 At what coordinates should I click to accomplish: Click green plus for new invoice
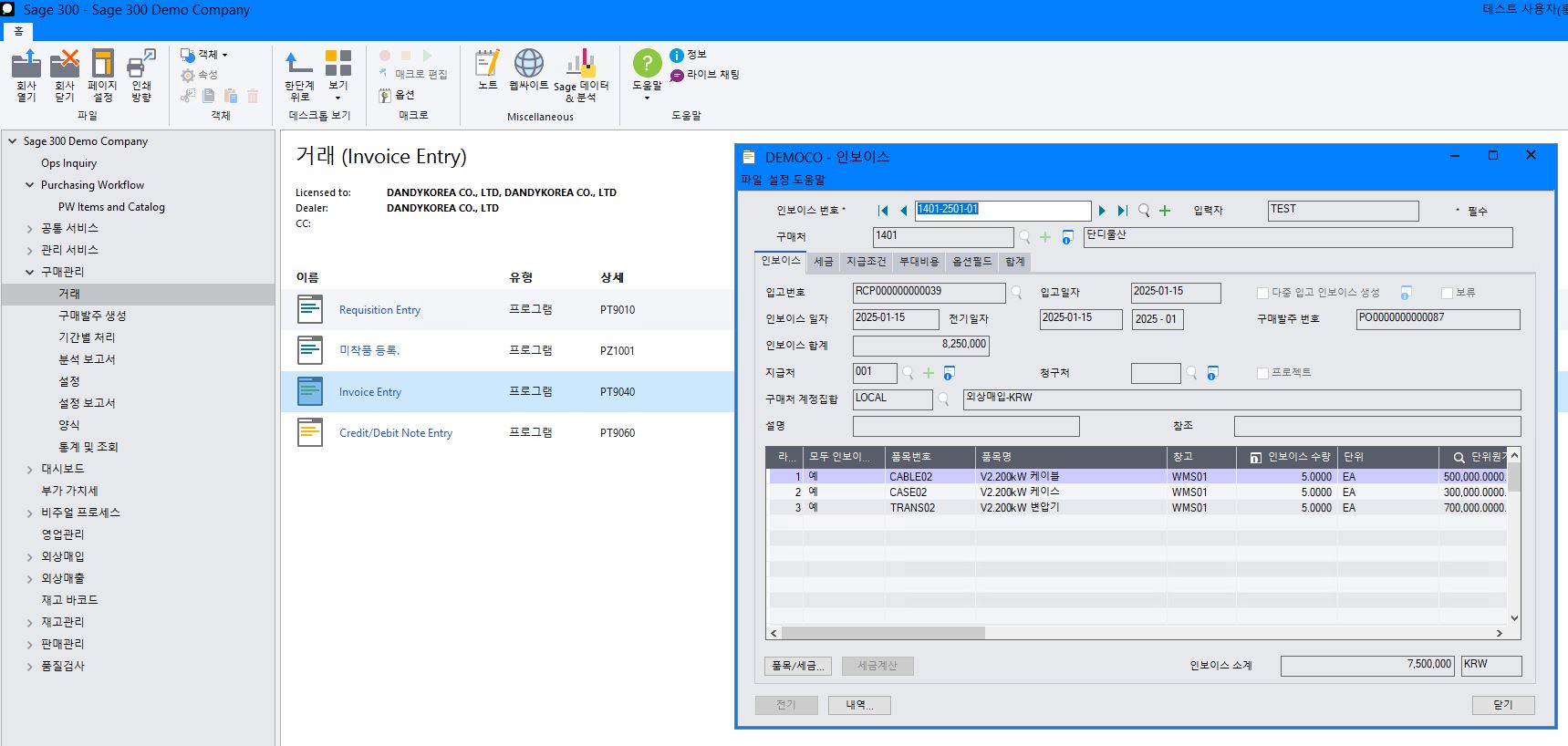coord(1165,211)
